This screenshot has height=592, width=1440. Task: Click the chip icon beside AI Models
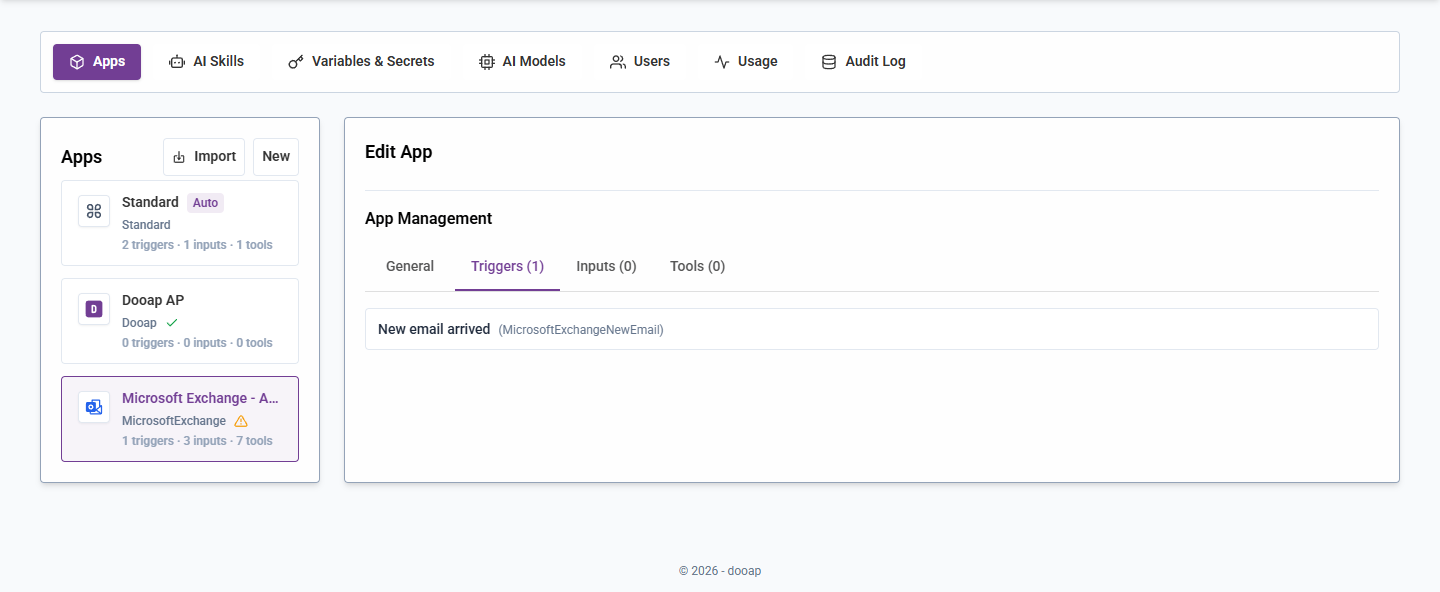[487, 62]
